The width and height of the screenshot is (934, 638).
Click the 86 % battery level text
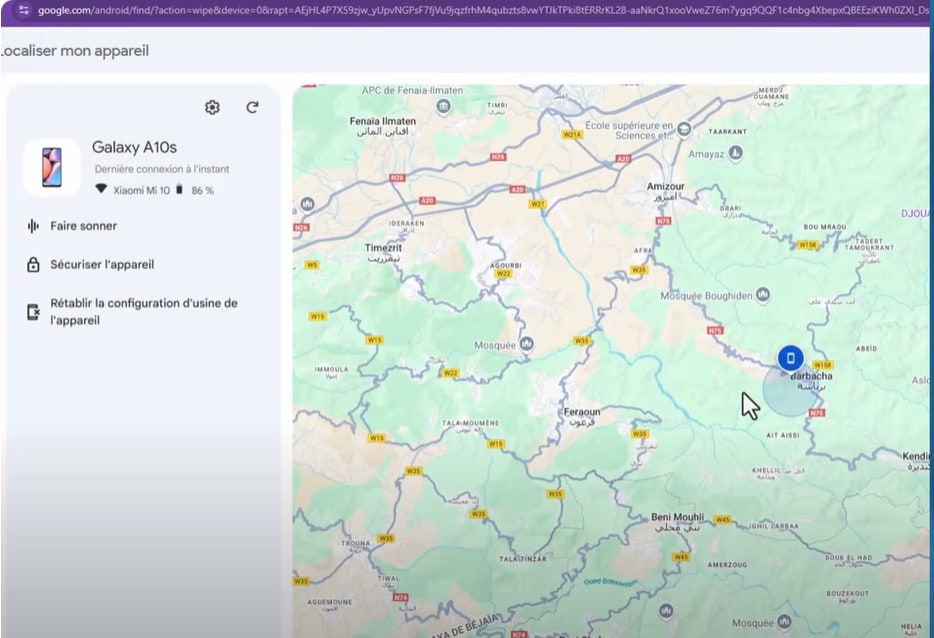[x=203, y=191]
